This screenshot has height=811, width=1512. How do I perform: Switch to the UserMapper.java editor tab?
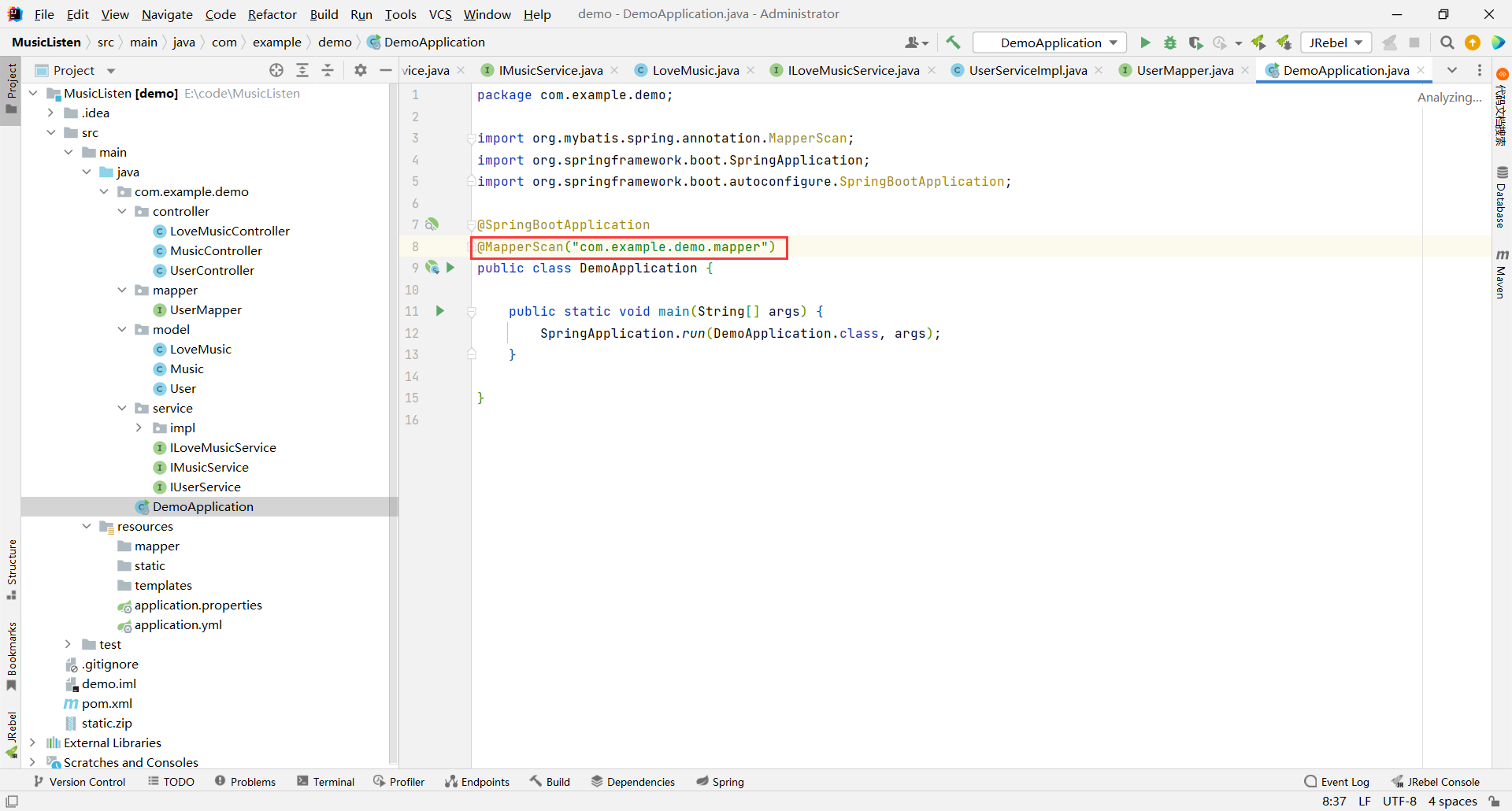coord(1184,70)
